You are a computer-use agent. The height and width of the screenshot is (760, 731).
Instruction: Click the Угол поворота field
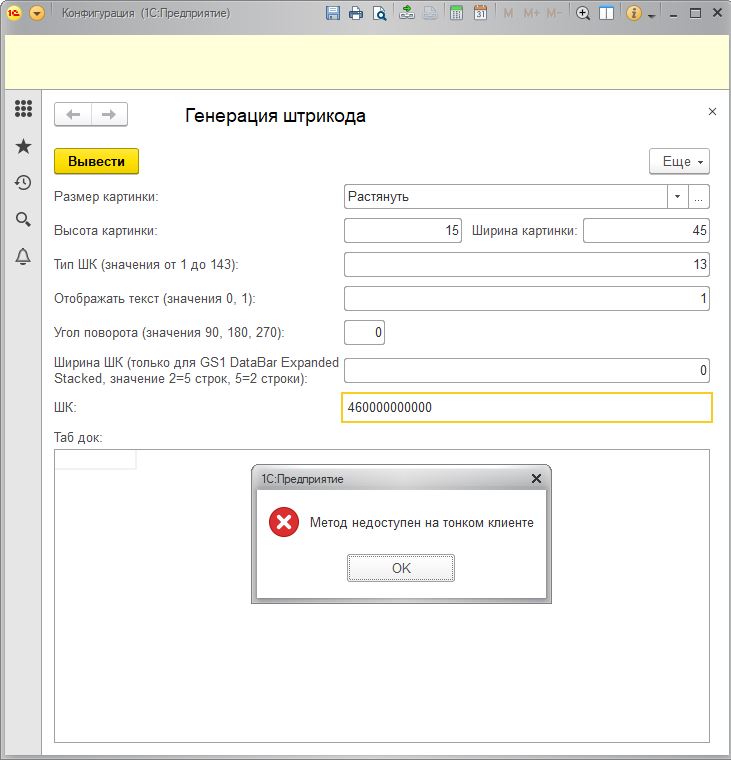tap(365, 332)
